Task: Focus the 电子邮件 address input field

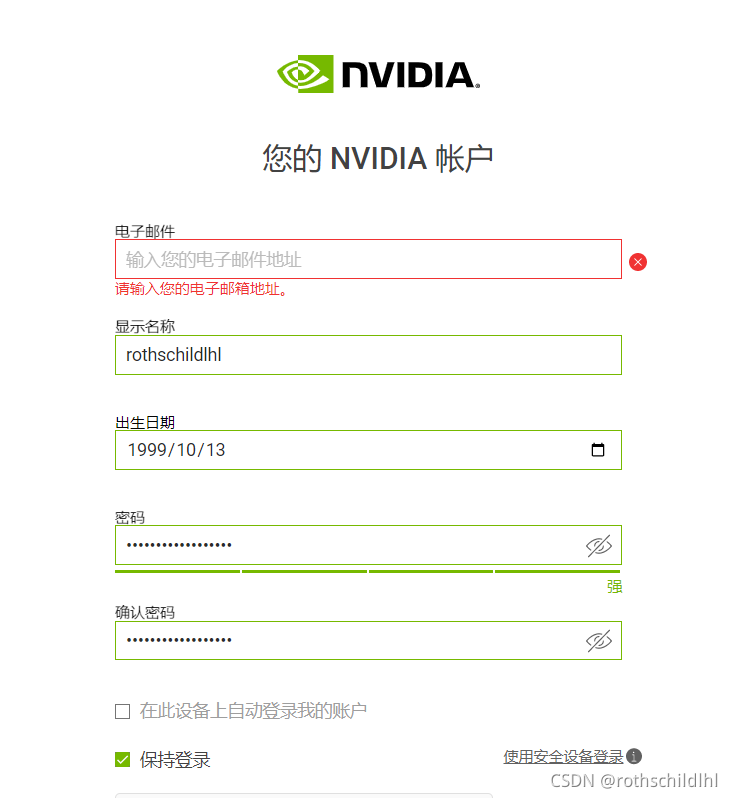Action: 368,259
